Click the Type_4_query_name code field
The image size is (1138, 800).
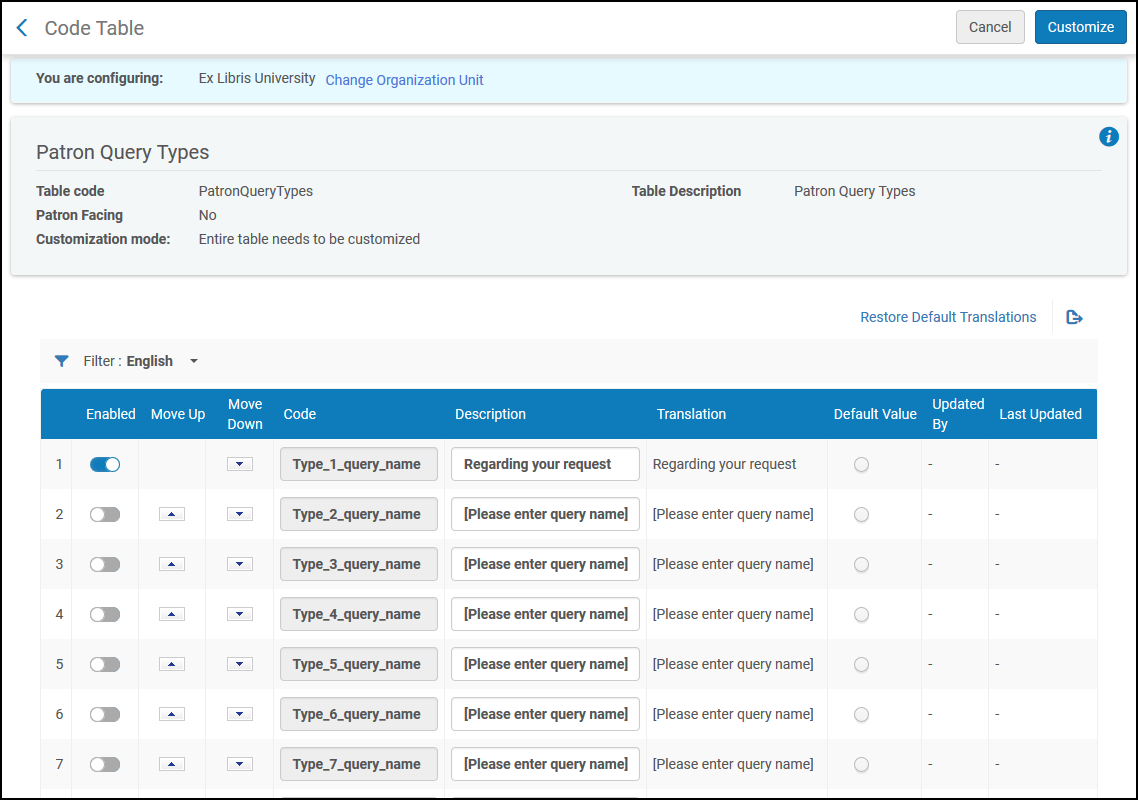tap(359, 614)
